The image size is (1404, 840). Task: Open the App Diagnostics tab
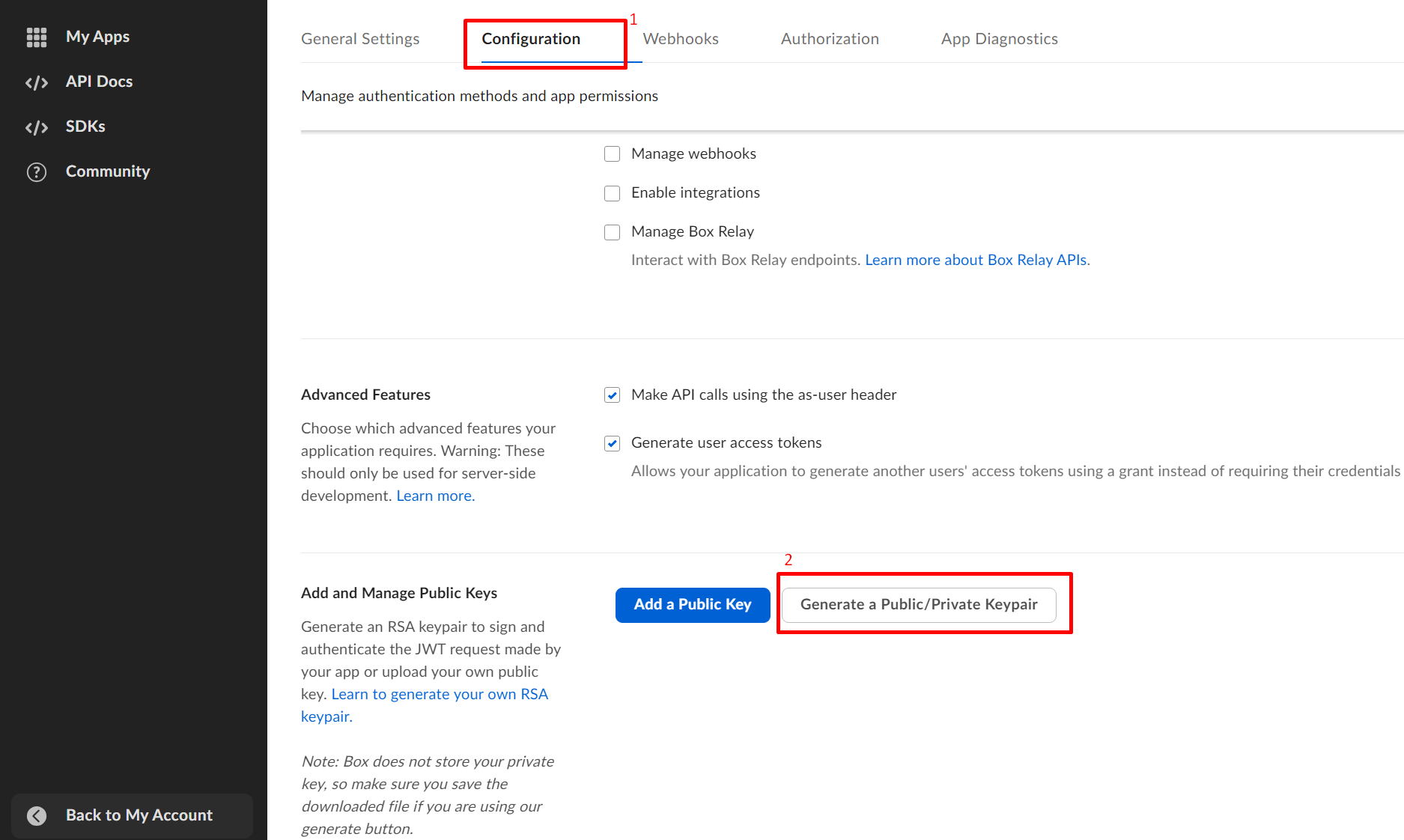click(999, 39)
